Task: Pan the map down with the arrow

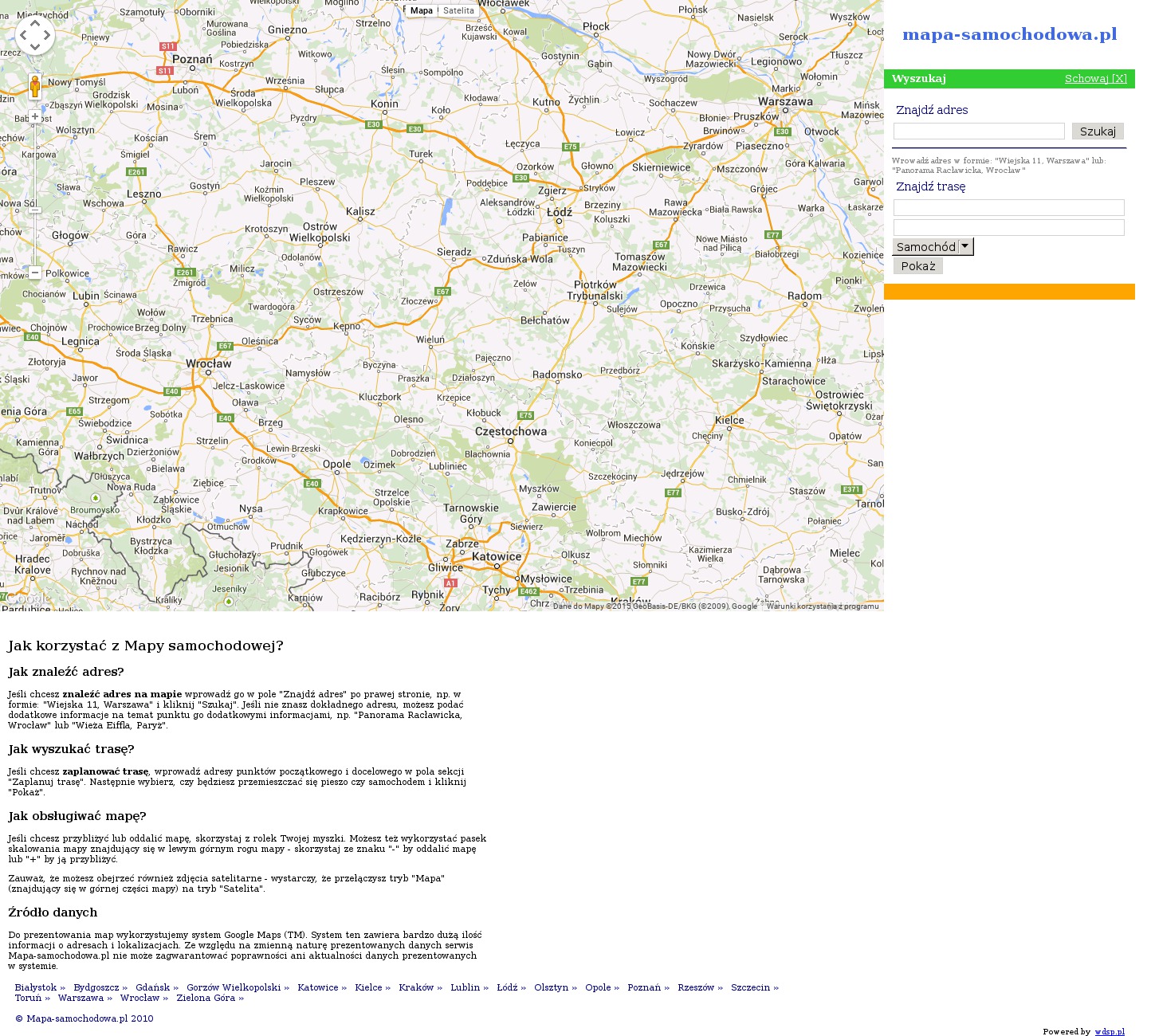Action: pyautogui.click(x=35, y=46)
